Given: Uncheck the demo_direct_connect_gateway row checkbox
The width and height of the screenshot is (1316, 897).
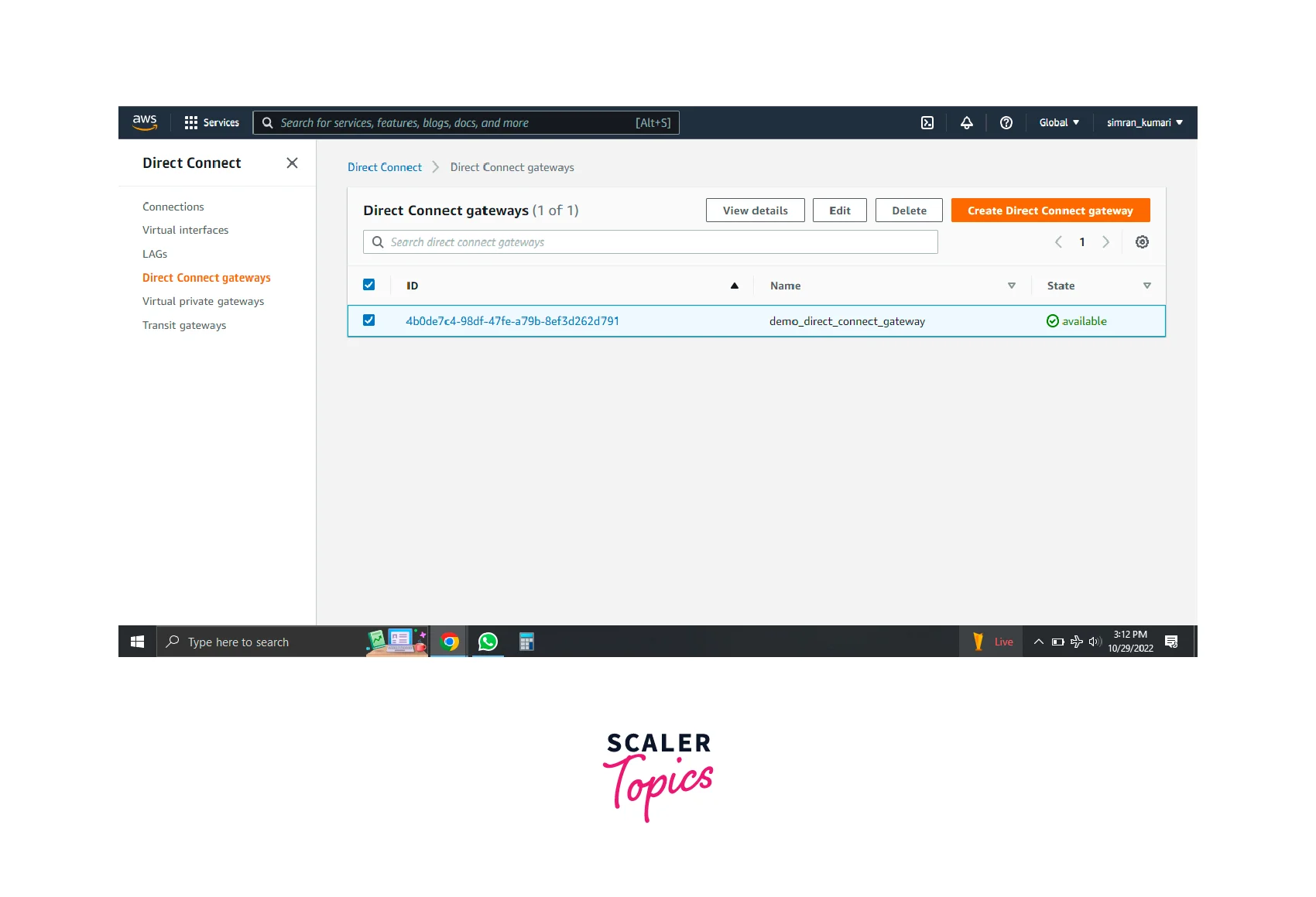Looking at the screenshot, I should pyautogui.click(x=369, y=320).
